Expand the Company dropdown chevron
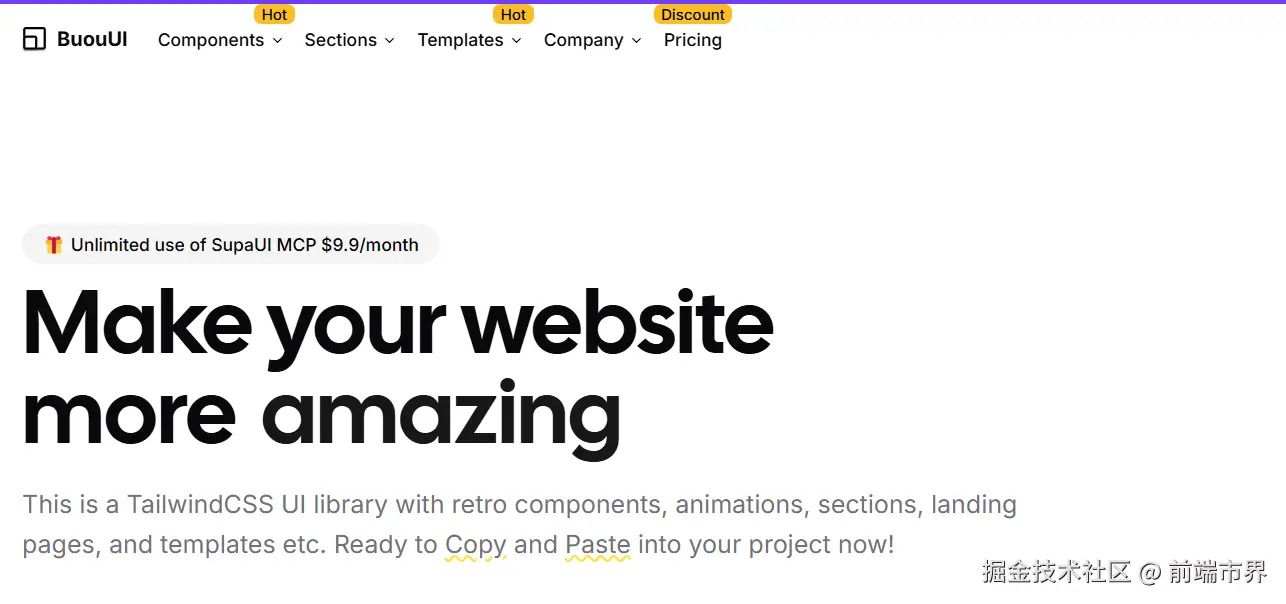The width and height of the screenshot is (1286, 604). click(x=636, y=41)
